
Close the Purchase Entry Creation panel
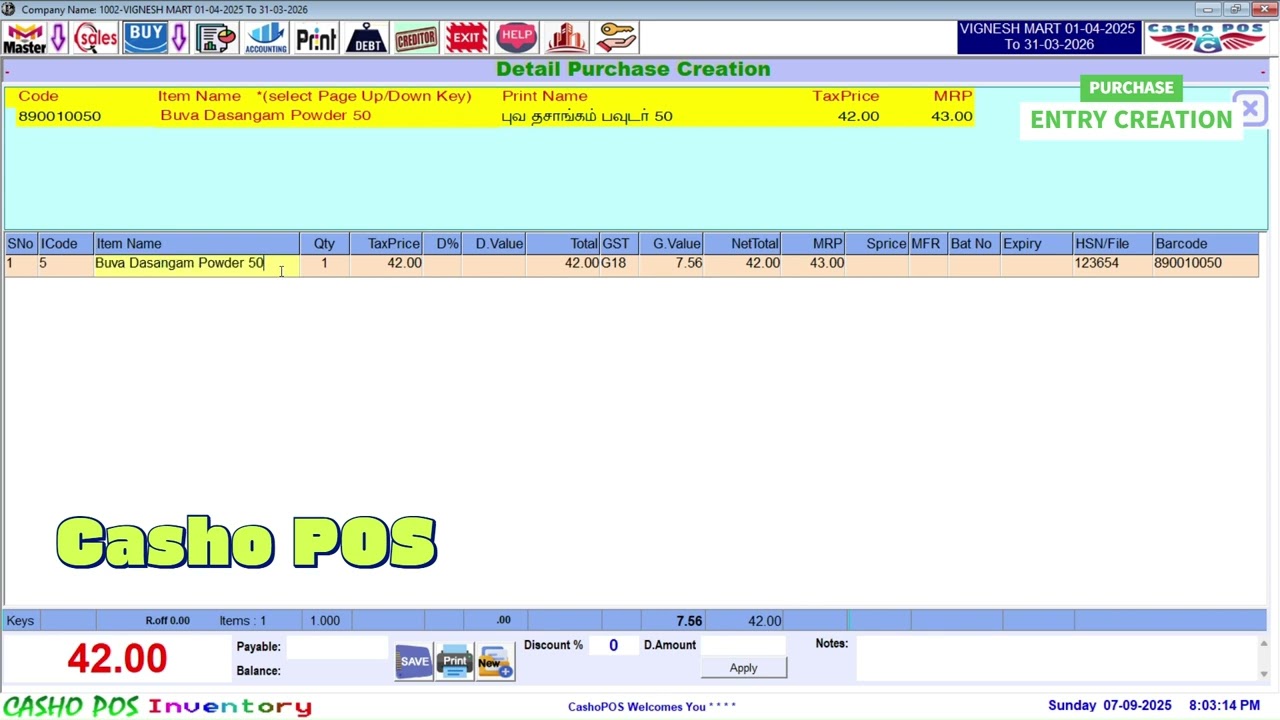(1250, 109)
